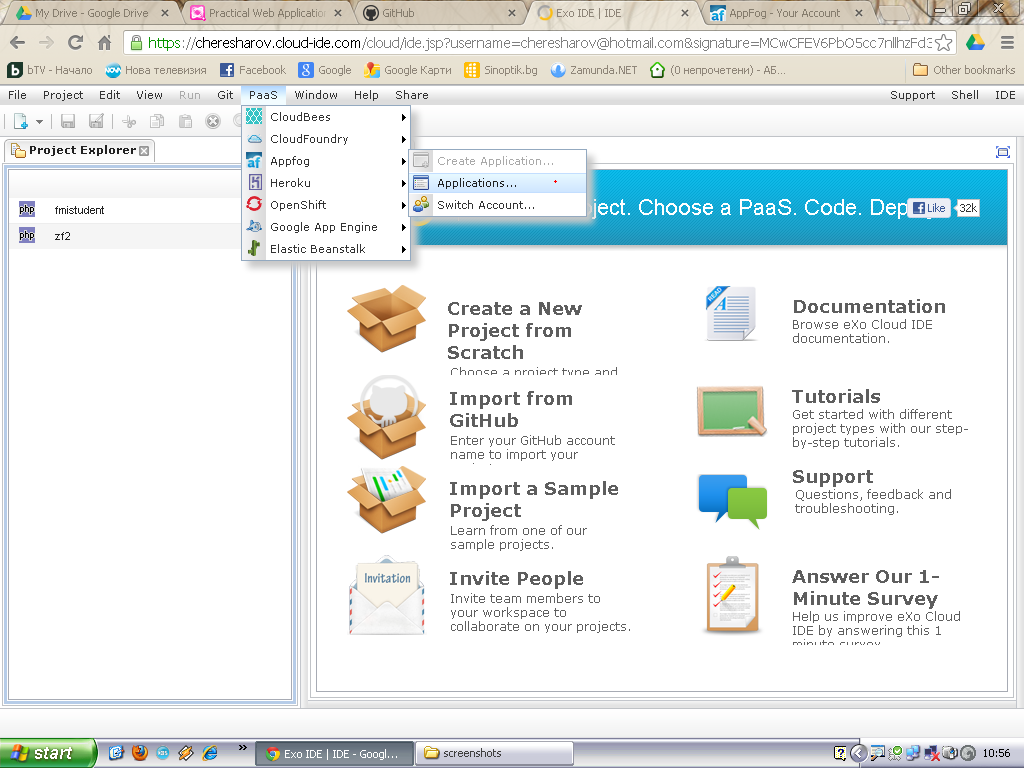Click the Support link in the menu bar
Screen dimensions: 1024x768
[912, 95]
